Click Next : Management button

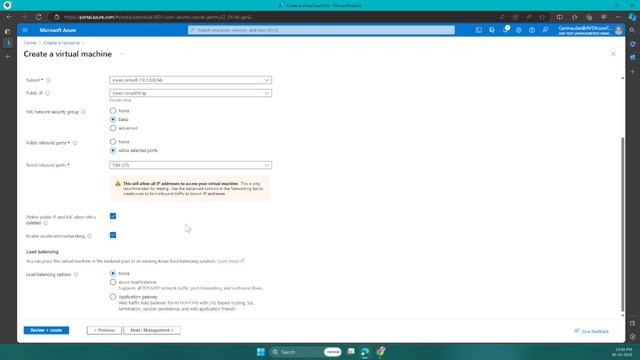pyautogui.click(x=152, y=330)
